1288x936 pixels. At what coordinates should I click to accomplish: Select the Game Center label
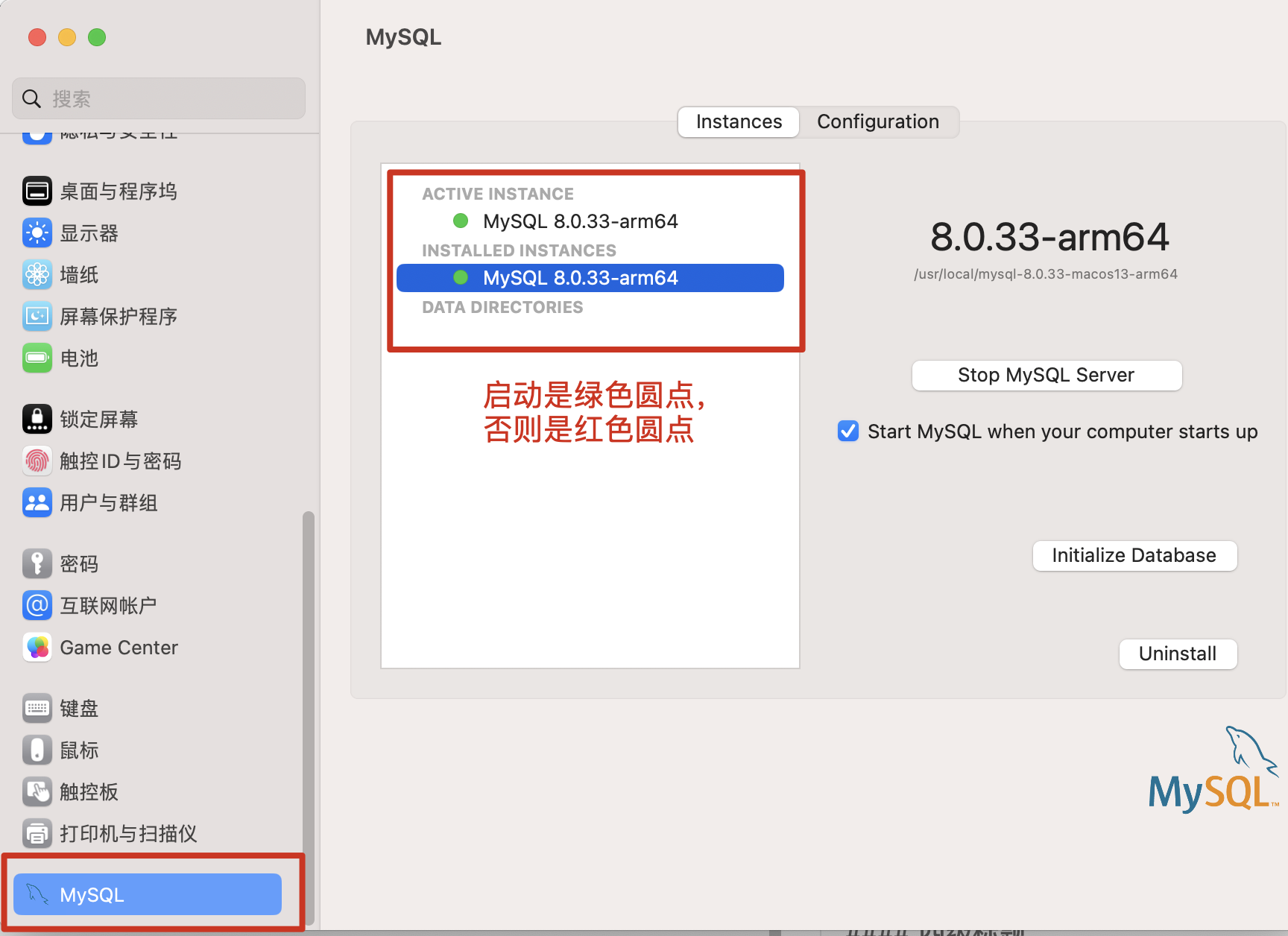tap(119, 648)
